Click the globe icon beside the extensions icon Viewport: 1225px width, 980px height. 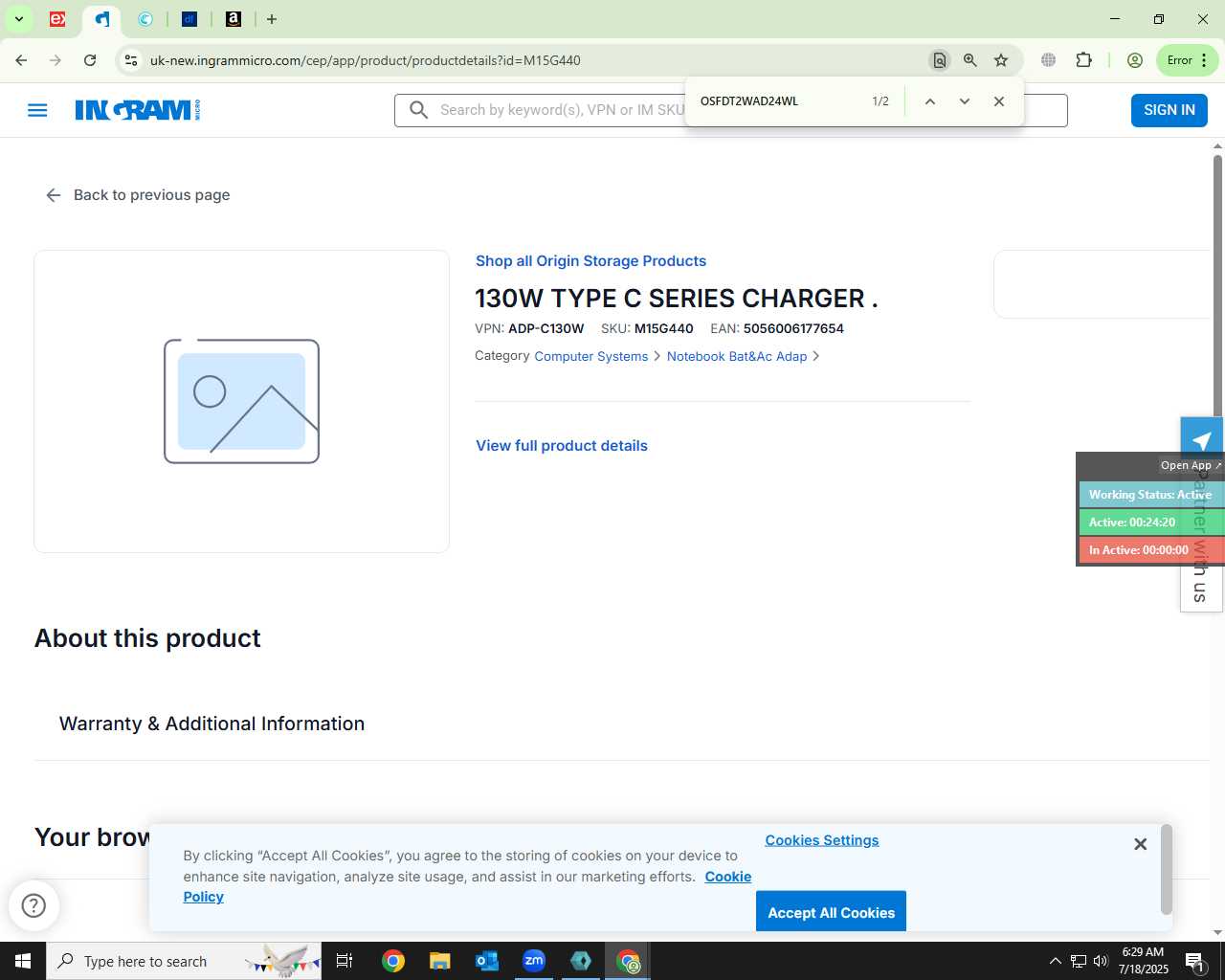click(x=1049, y=60)
